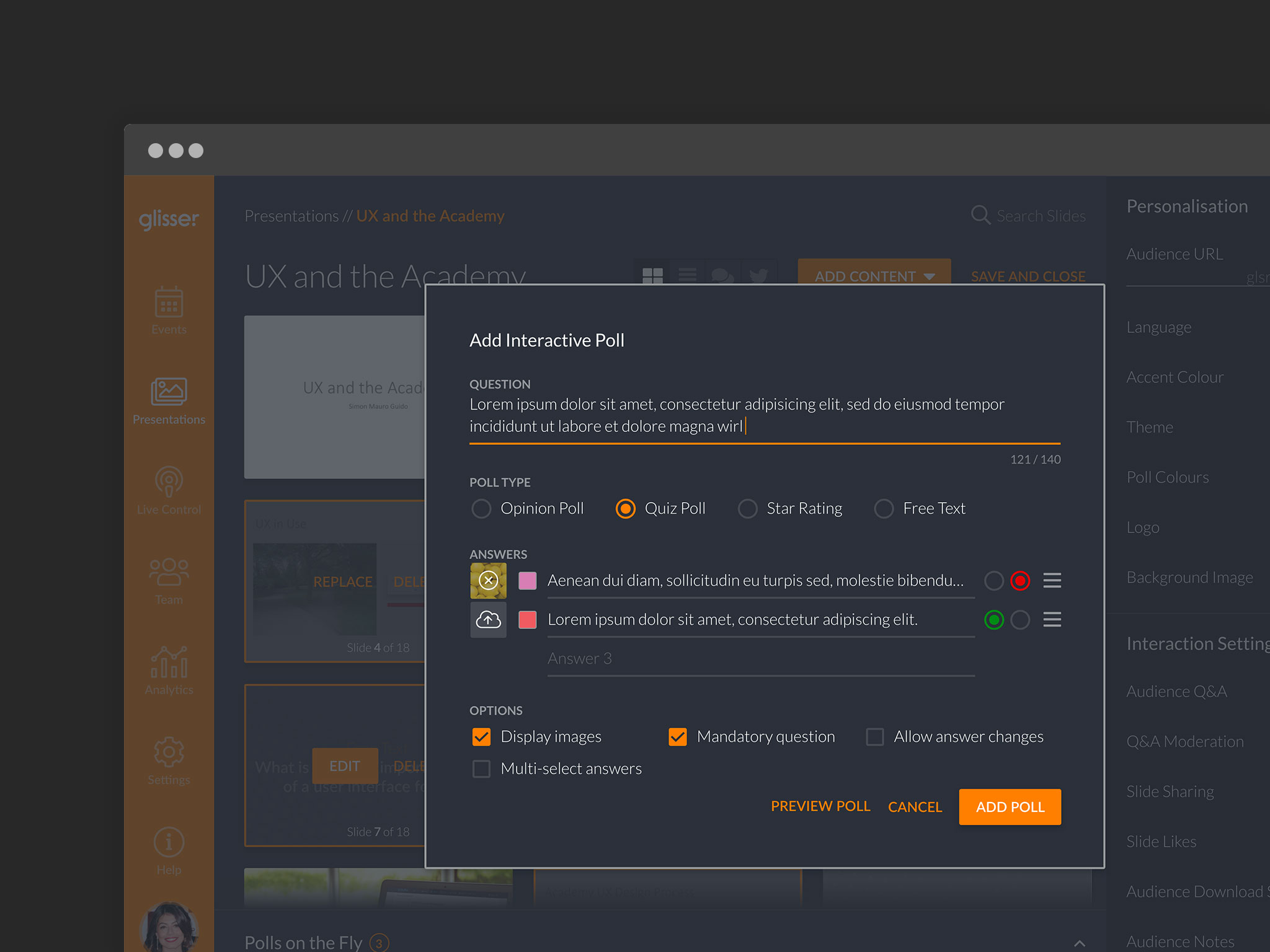Select the UX and the Academy title slide thumbnail
The width and height of the screenshot is (1270, 952).
[x=335, y=397]
